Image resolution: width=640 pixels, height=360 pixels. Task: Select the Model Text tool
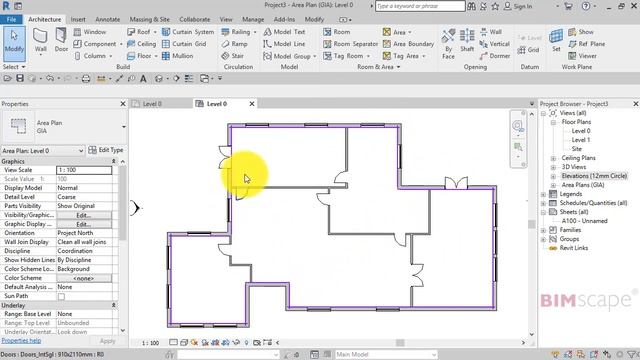284,32
